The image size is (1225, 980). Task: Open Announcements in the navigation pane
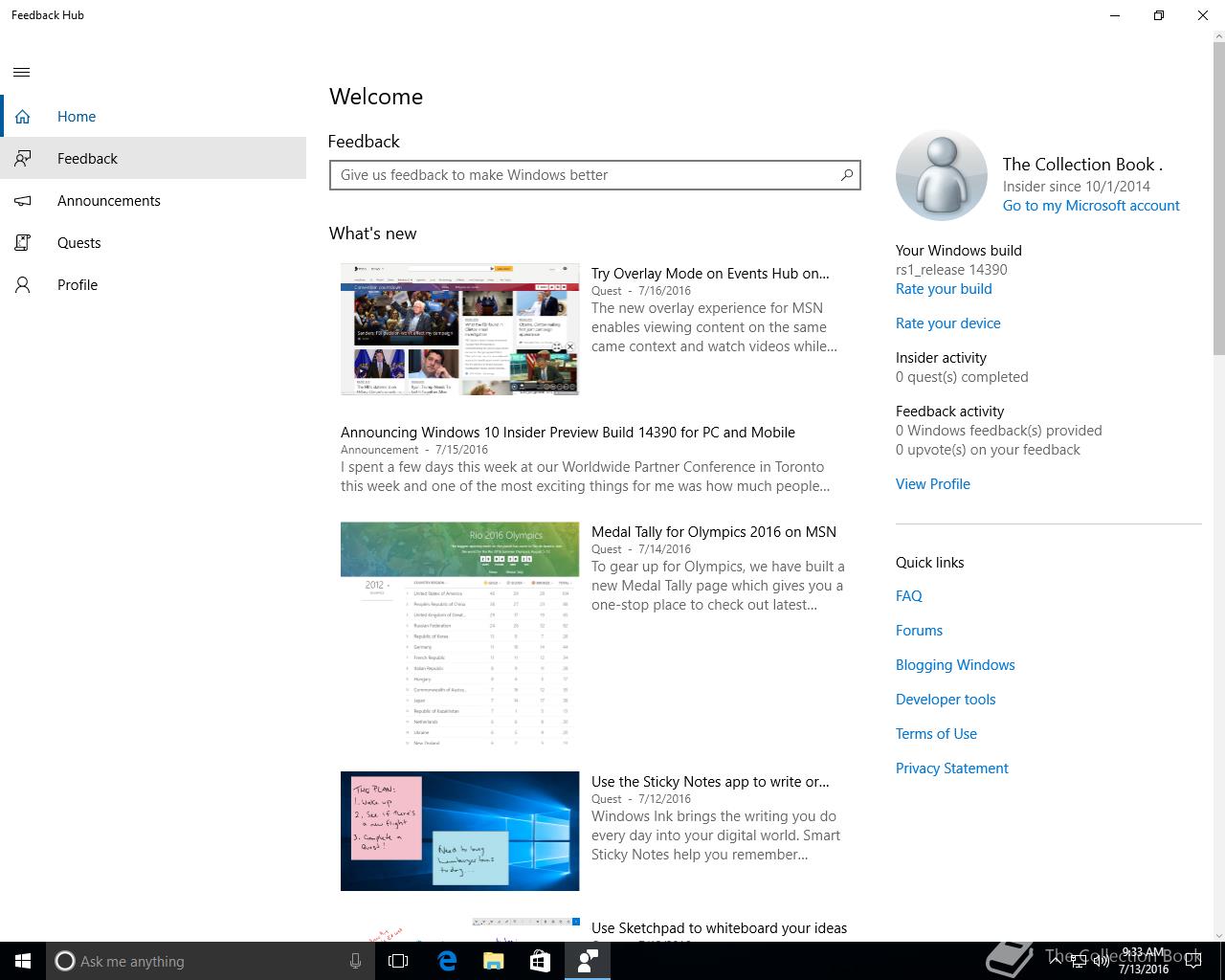[x=153, y=201]
